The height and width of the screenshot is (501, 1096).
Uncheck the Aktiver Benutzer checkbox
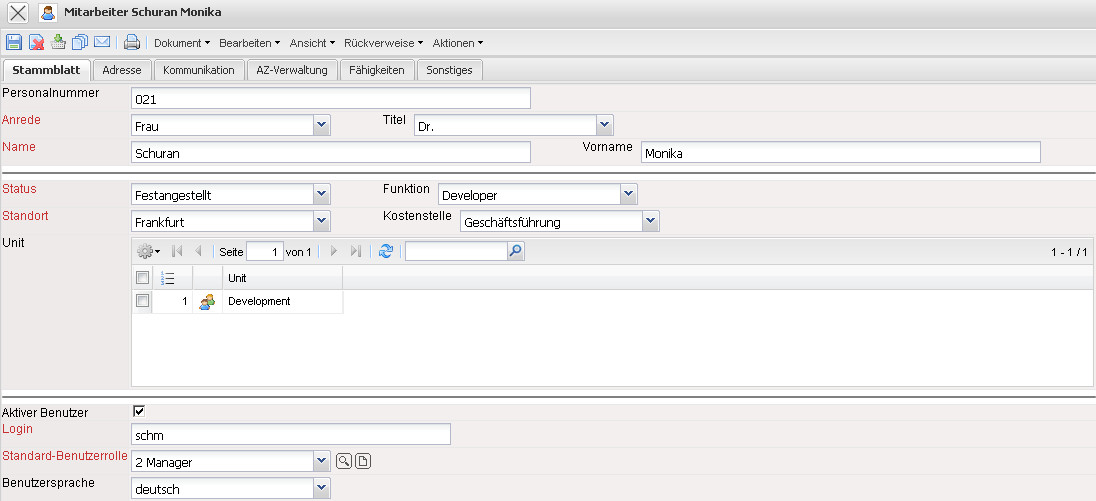(x=139, y=411)
